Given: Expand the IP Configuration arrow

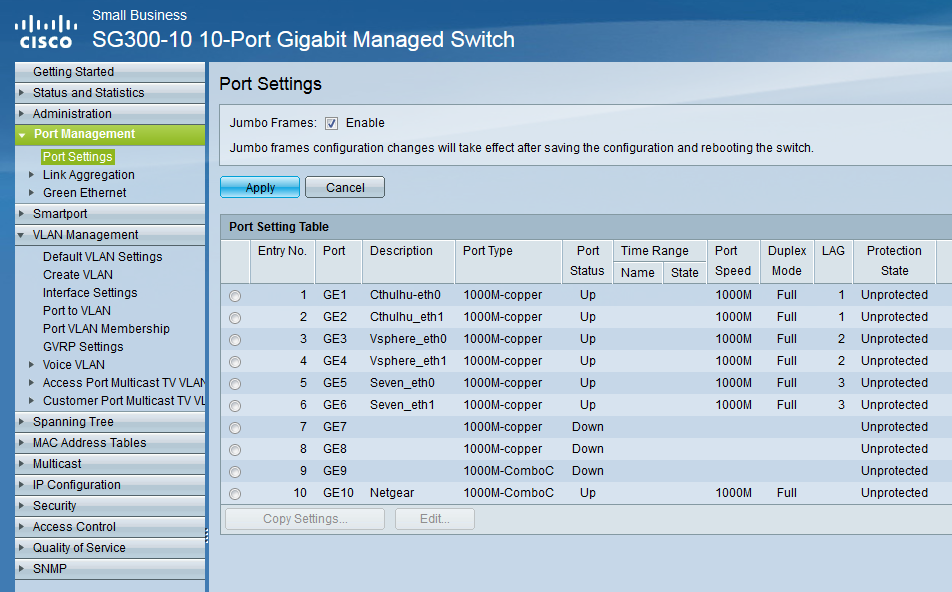Looking at the screenshot, I should pos(22,485).
